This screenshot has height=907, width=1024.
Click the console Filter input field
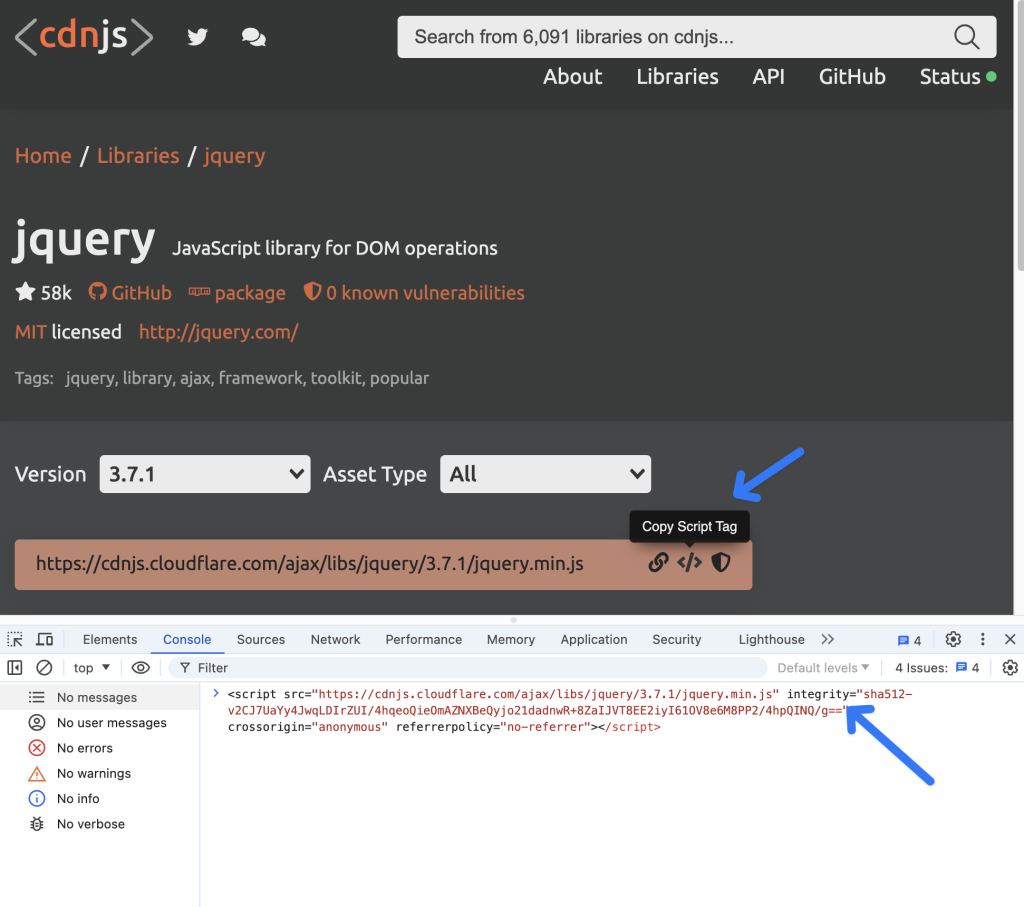pos(470,668)
